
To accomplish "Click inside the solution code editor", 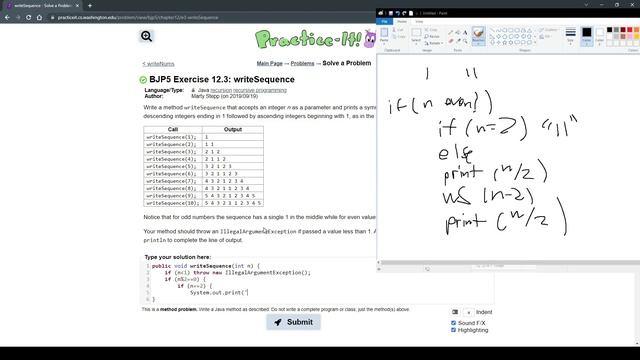I will pos(316,282).
